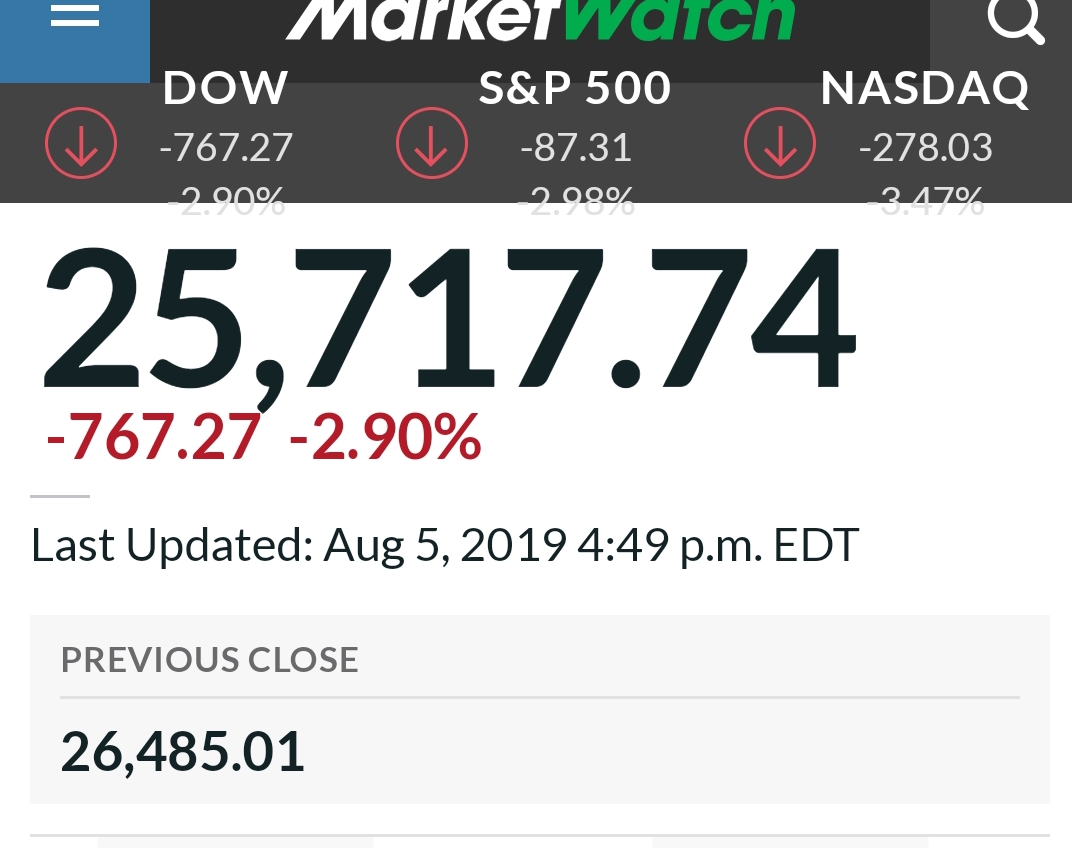Select the NASDAQ change value -278.03
1072x848 pixels.
pyautogui.click(x=926, y=148)
